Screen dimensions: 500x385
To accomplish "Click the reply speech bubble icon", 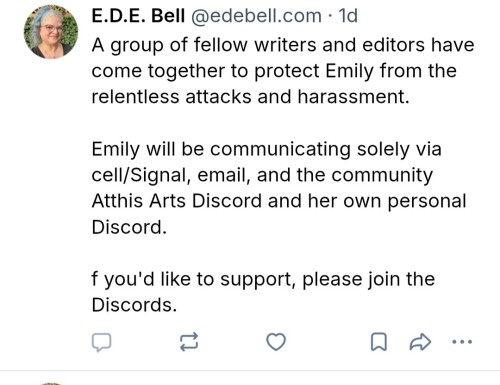I will (101, 342).
